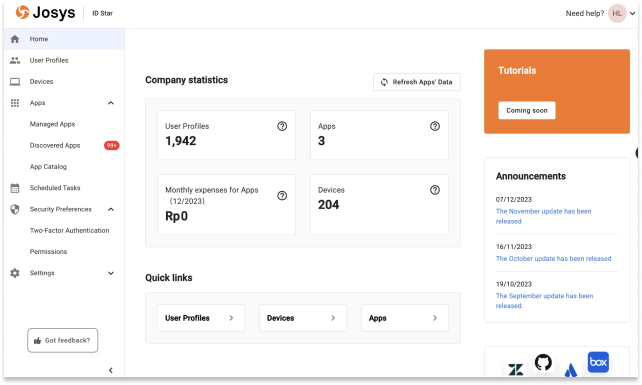Expand the Settings section in sidebar

pyautogui.click(x=111, y=273)
